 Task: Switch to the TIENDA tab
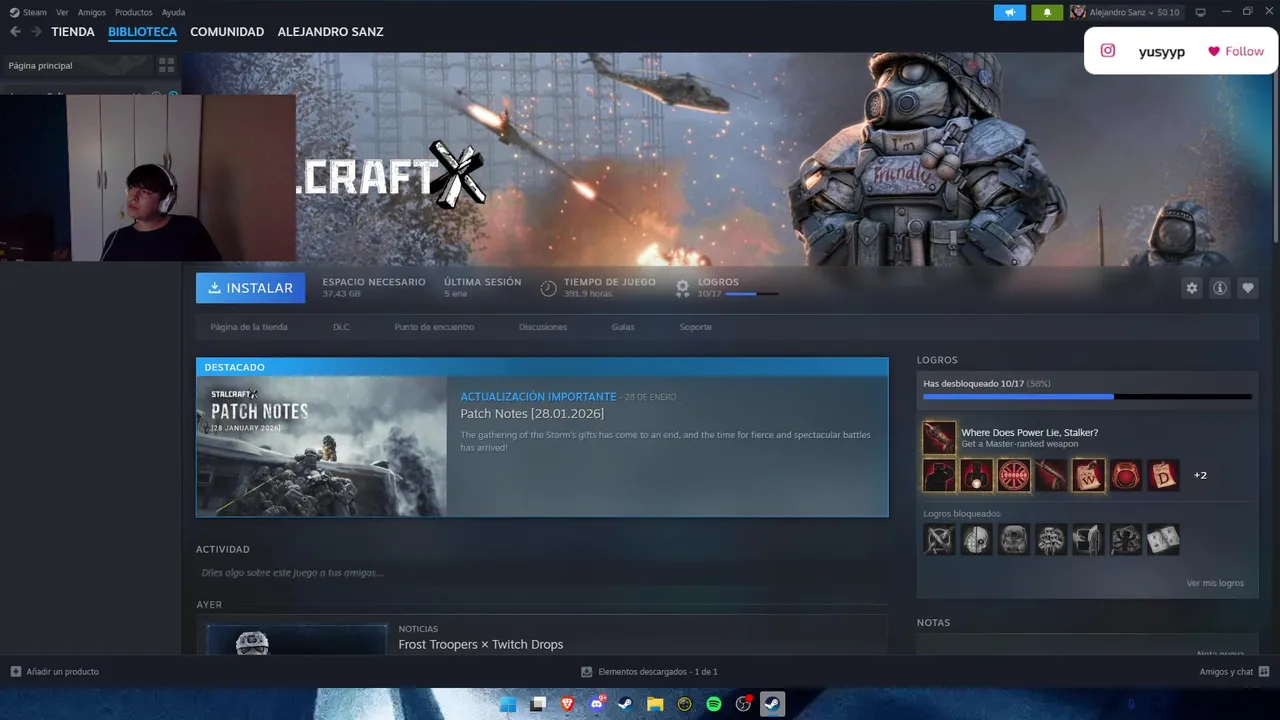point(73,32)
